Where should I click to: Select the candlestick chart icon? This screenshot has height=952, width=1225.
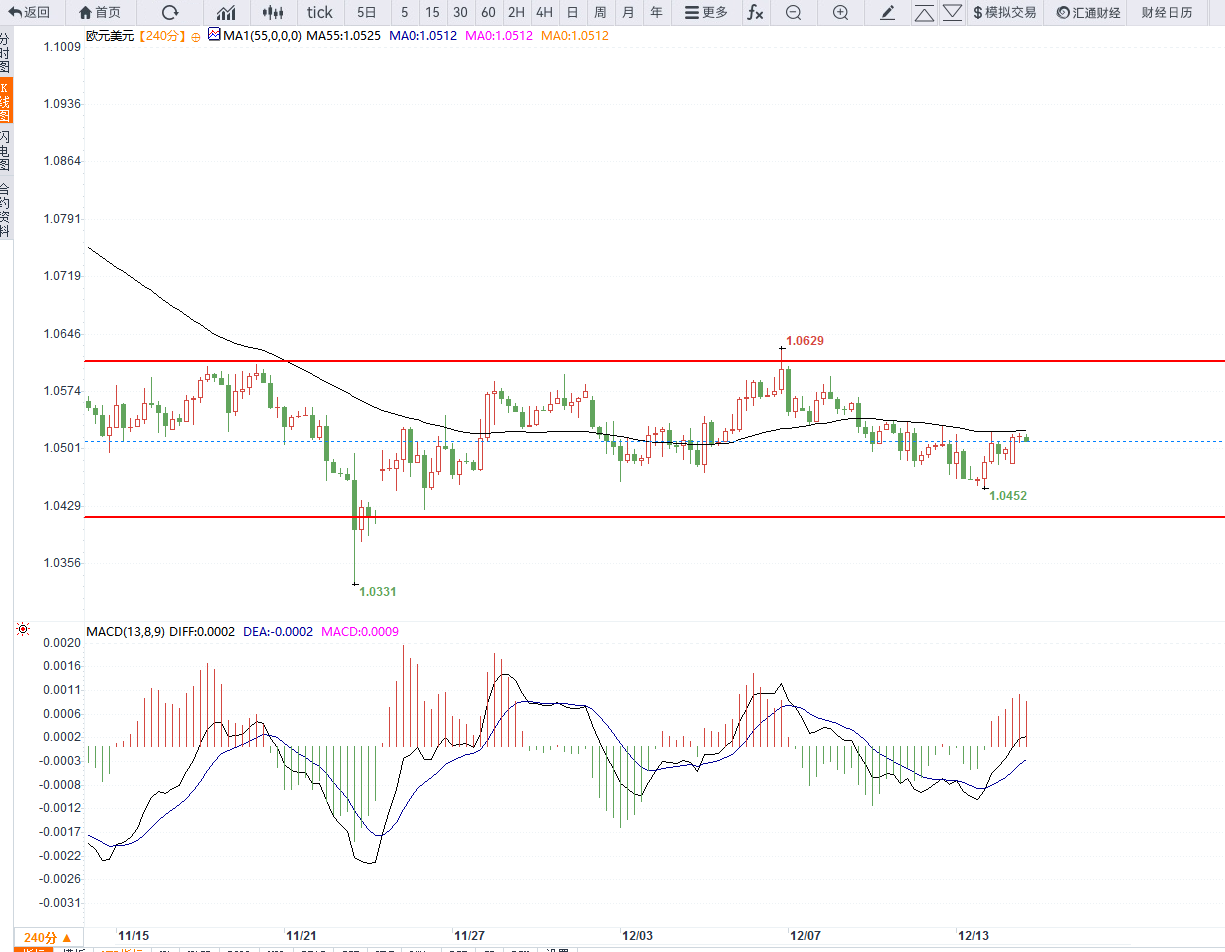tap(272, 13)
